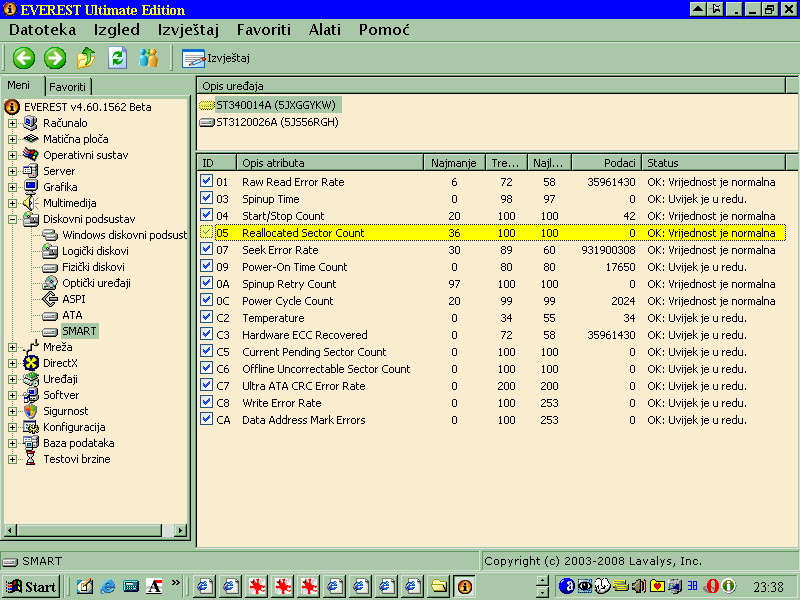The image size is (800, 600).
Task: Click the Izvještaj toolbar button
Action: point(216,58)
